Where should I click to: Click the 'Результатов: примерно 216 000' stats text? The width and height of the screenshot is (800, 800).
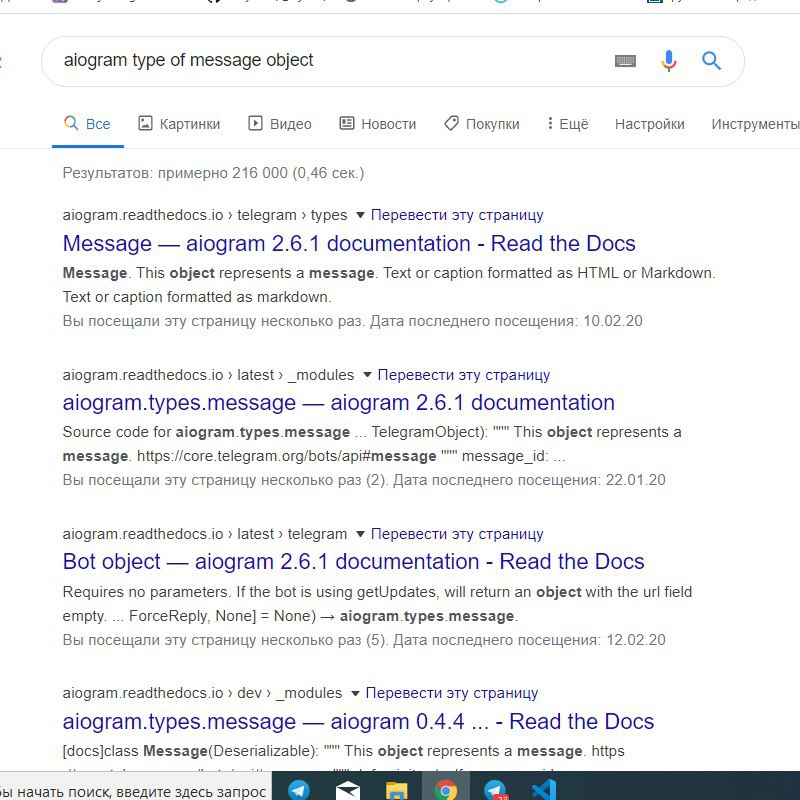(213, 173)
